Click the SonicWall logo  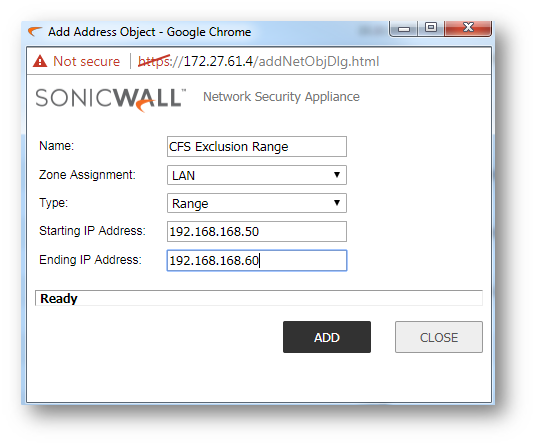click(110, 99)
